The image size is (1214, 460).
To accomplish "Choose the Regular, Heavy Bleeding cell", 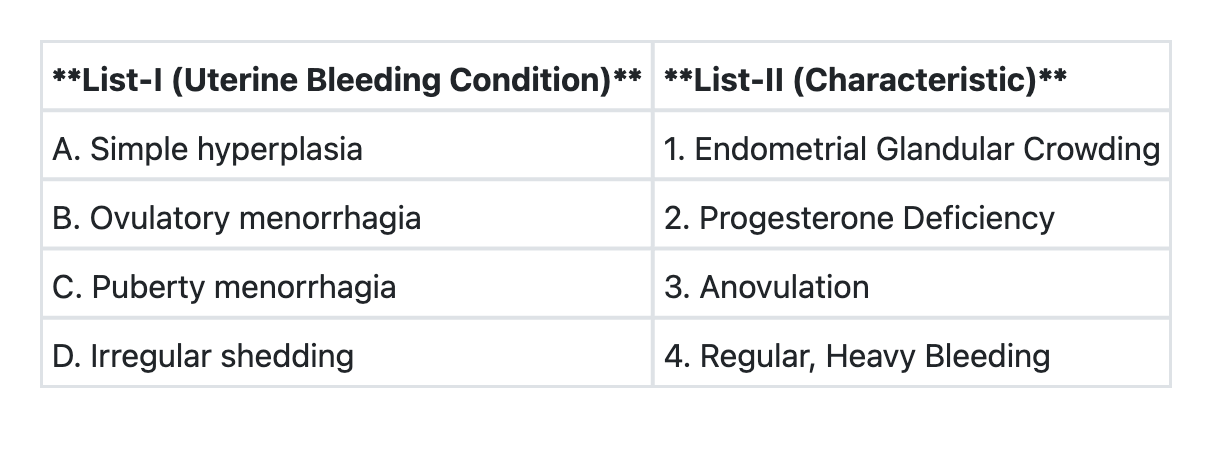I will tap(856, 356).
